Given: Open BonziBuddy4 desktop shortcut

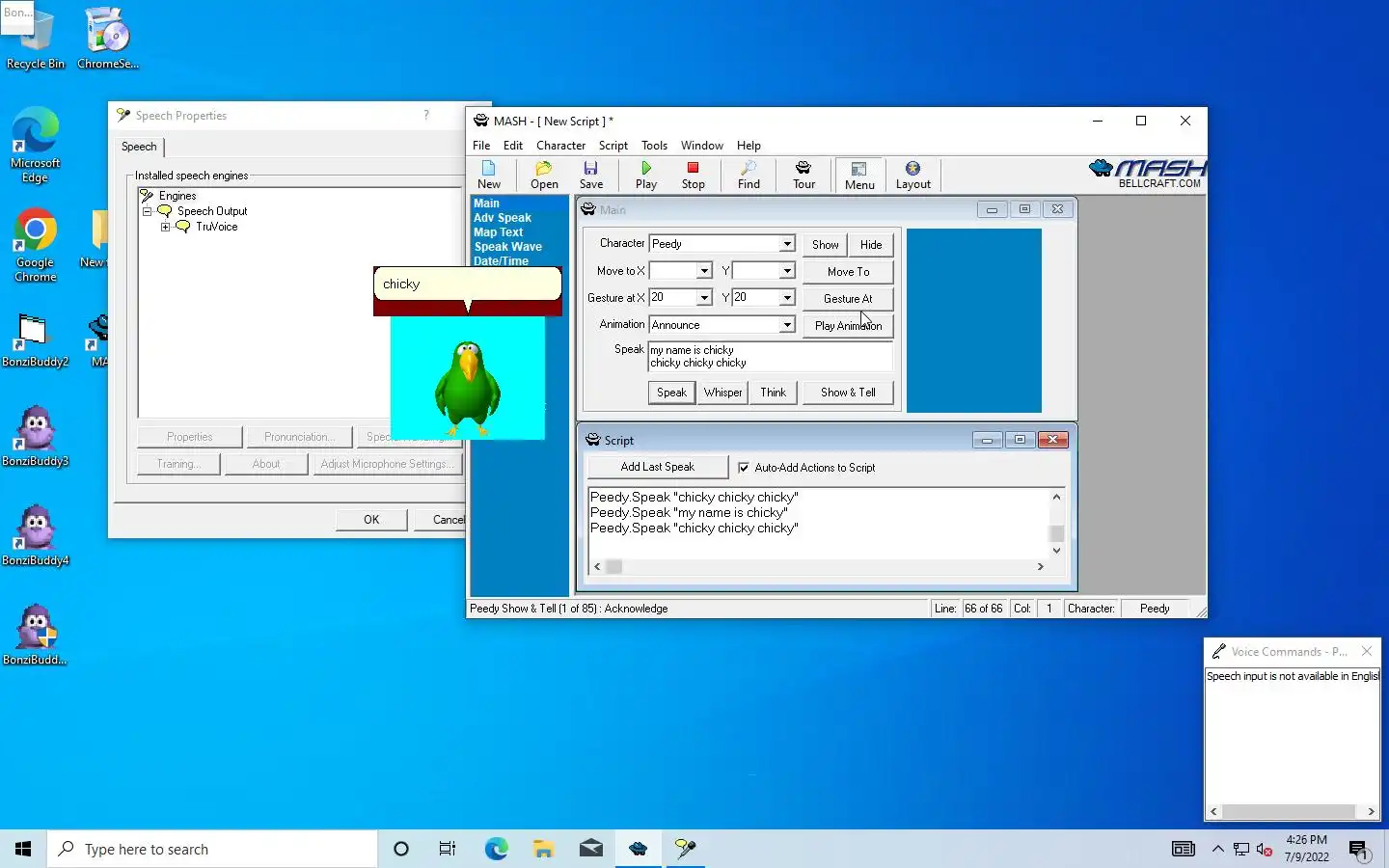Looking at the screenshot, I should click(36, 535).
